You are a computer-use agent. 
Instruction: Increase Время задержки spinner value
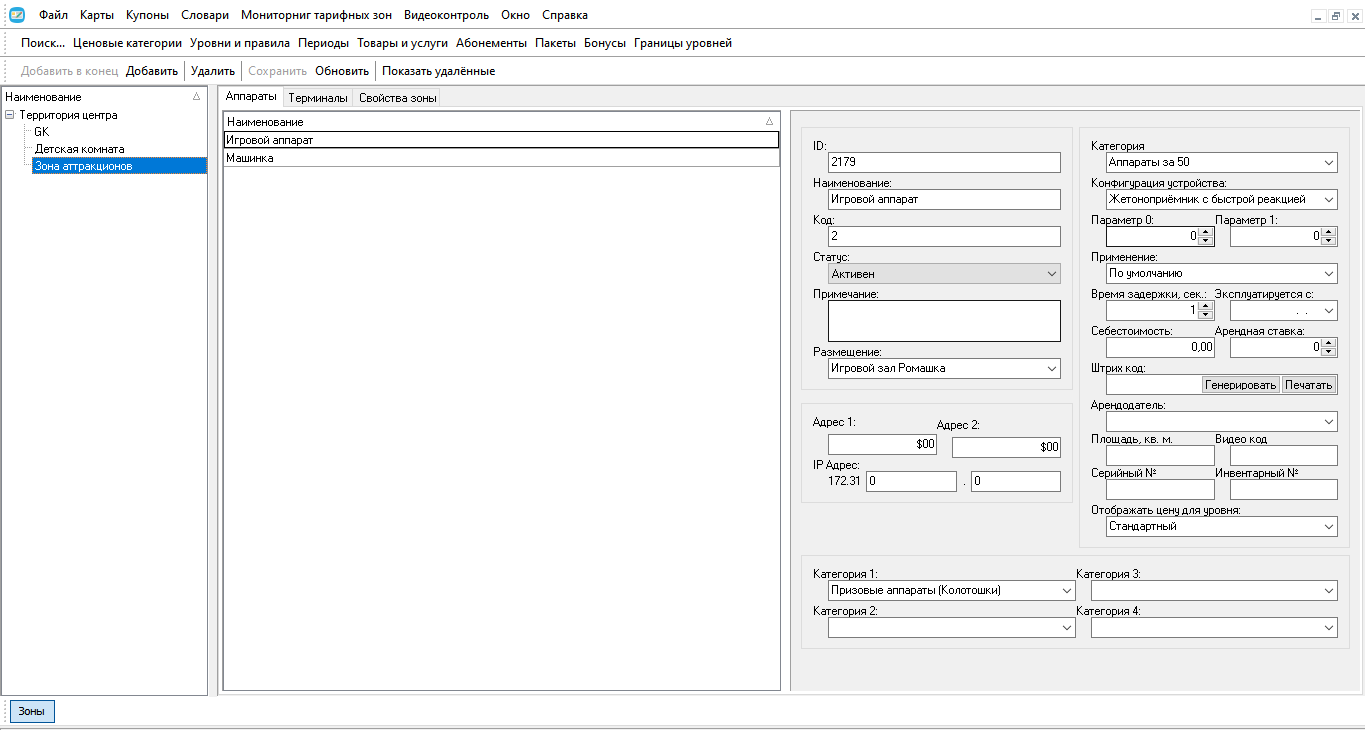1206,306
